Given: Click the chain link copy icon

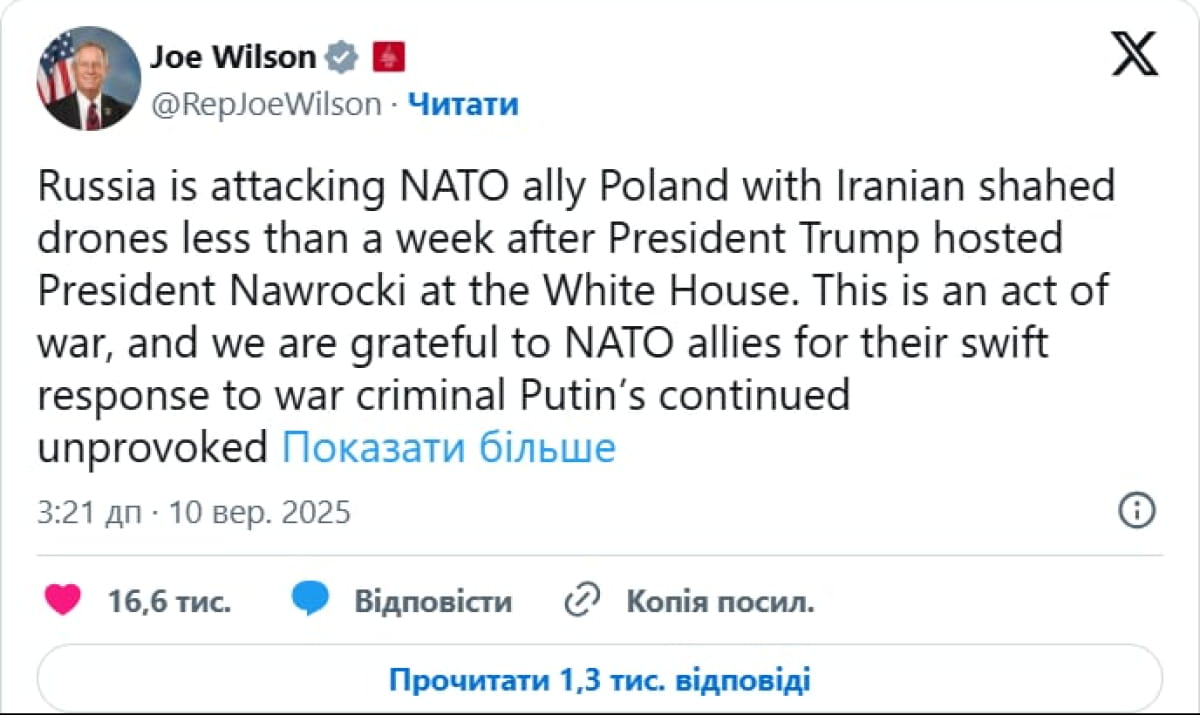Looking at the screenshot, I should pos(582,601).
